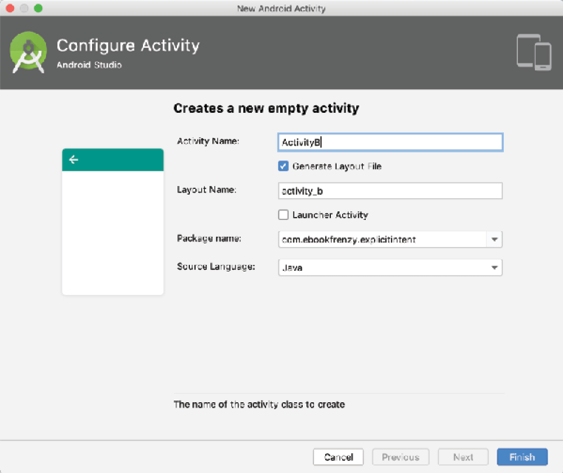
Task: Open the Source Language dropdown arrow
Action: pos(494,268)
